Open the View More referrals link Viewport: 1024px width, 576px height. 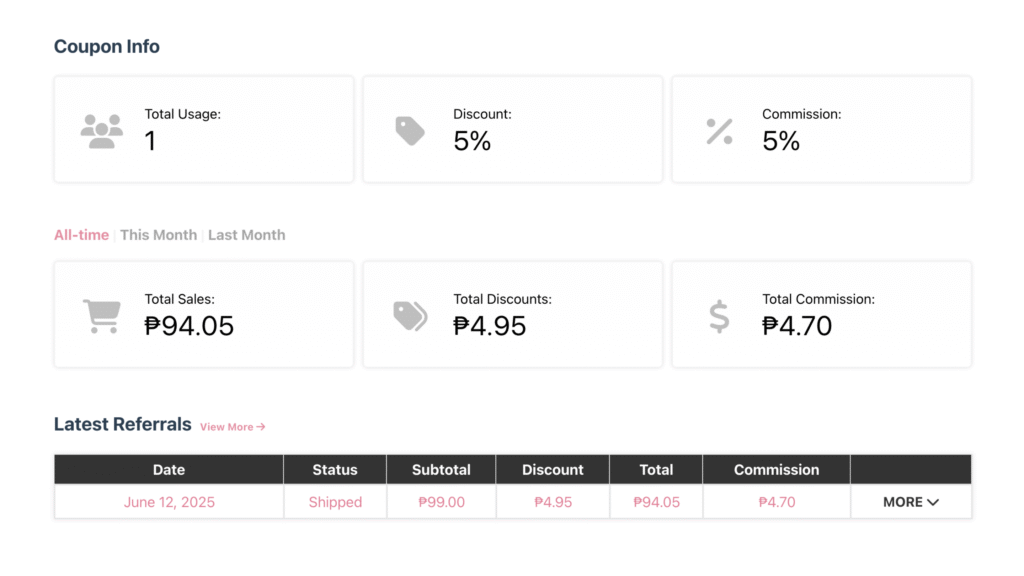(232, 427)
